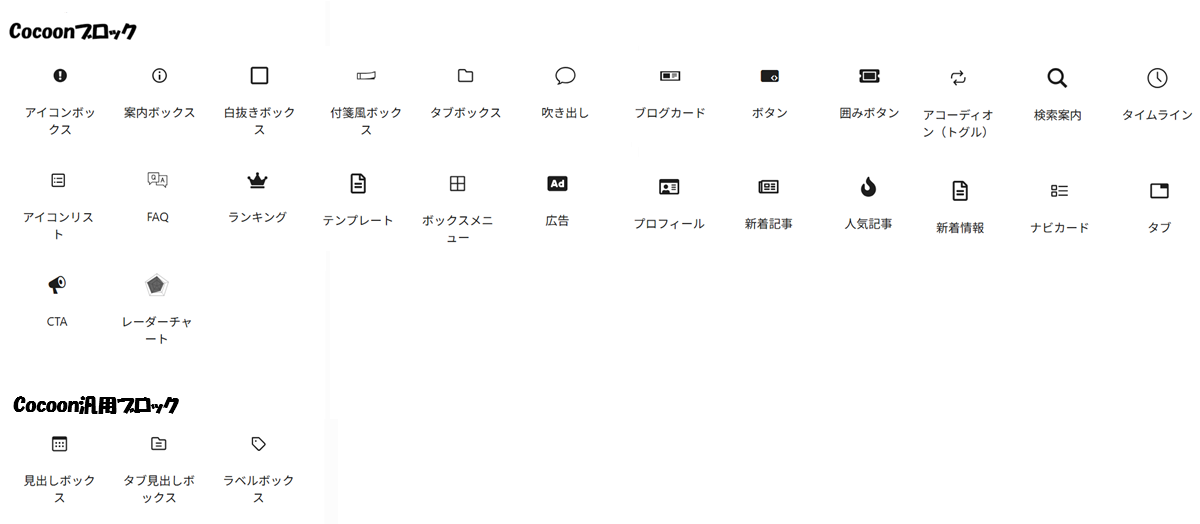Screen dimensions: 1200x524
Task: Choose the 囲みボタン block icon
Action: click(869, 76)
